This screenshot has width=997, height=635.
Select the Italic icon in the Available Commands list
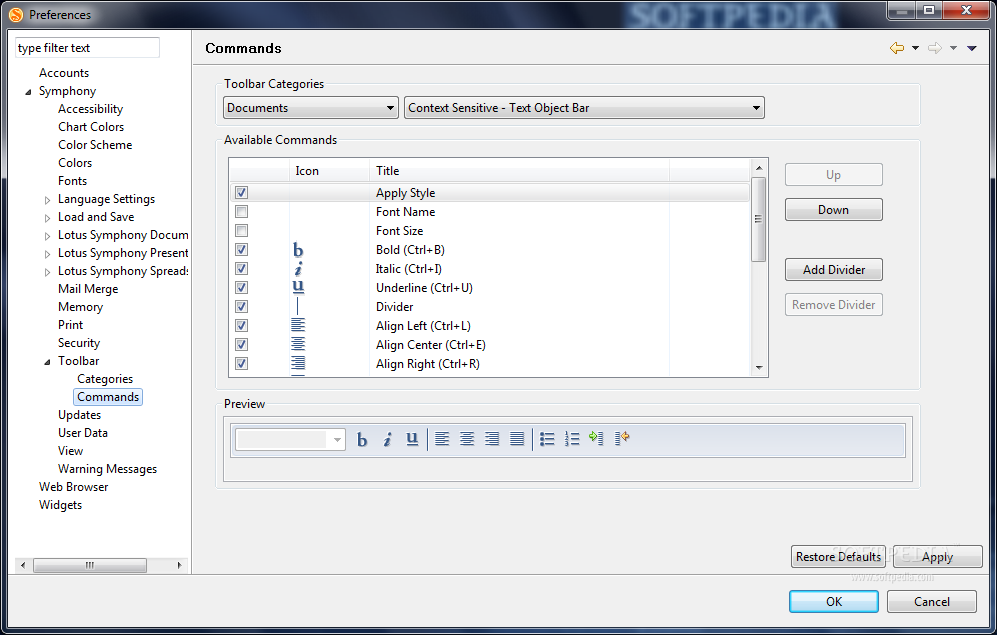point(298,269)
